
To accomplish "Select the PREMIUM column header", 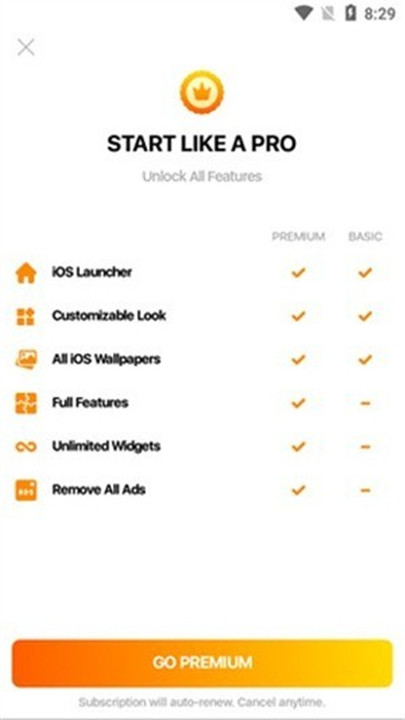I will pyautogui.click(x=298, y=236).
